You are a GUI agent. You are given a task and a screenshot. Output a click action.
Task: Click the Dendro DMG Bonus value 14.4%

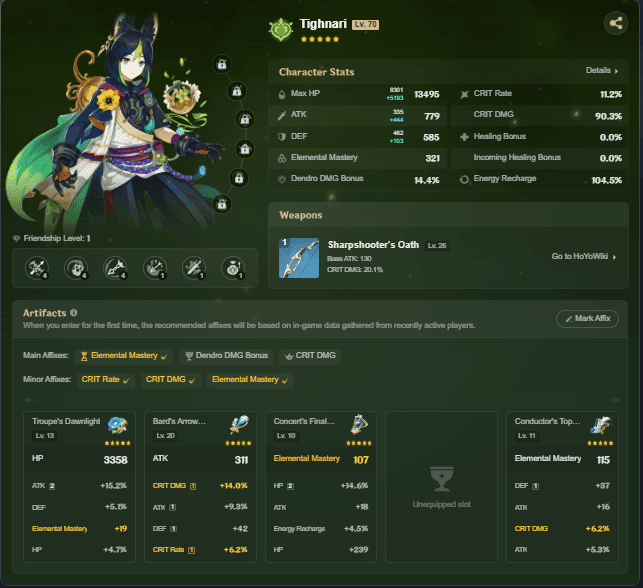[426, 180]
